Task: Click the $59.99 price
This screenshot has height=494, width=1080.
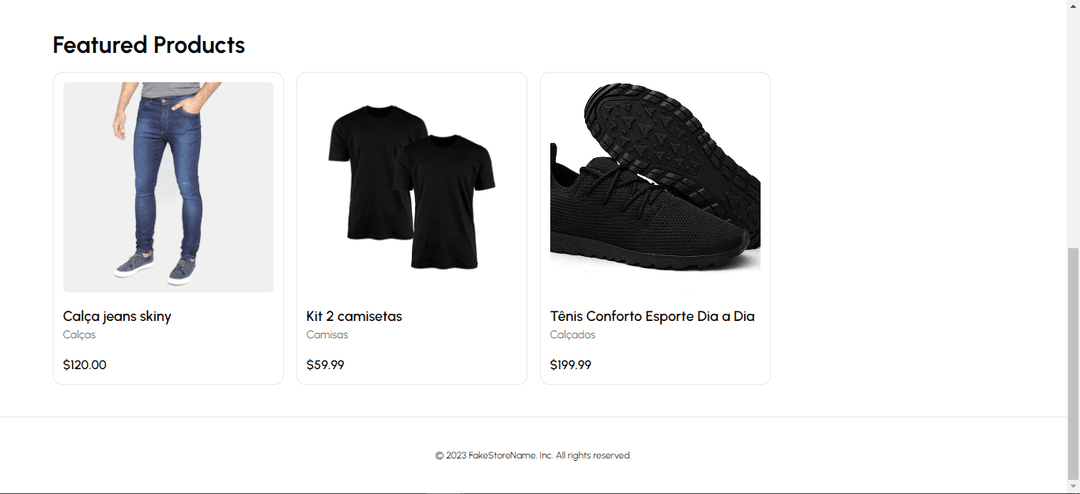Action: coord(325,365)
